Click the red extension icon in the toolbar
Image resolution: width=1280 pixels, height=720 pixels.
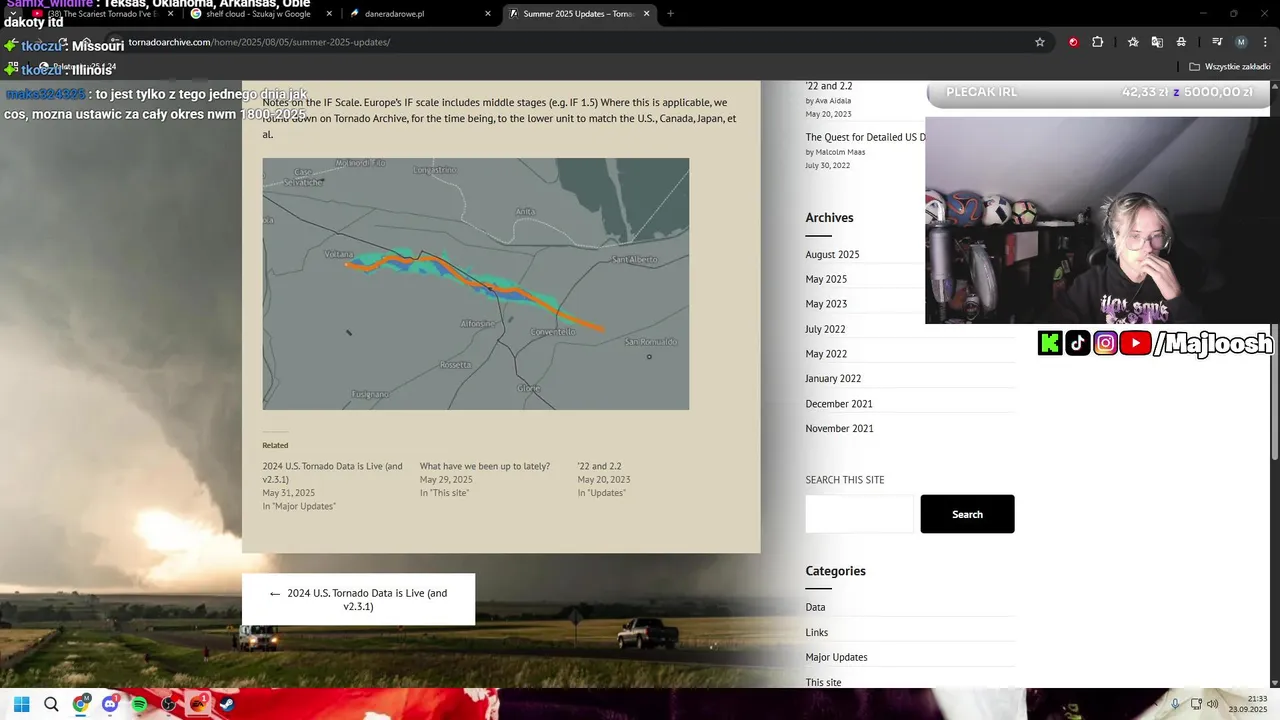click(x=1073, y=42)
